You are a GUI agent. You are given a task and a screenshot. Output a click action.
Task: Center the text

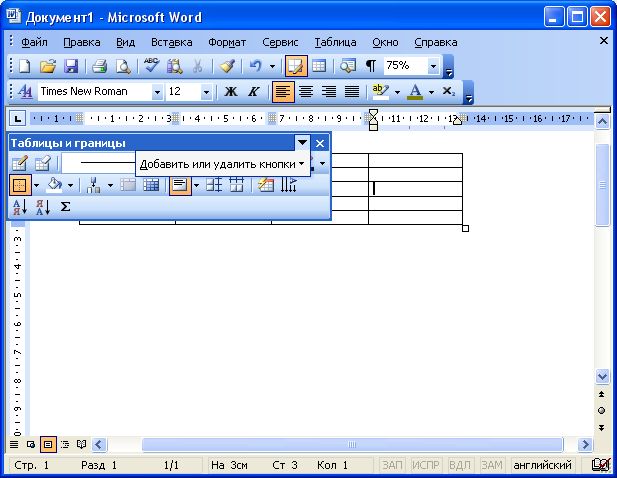[x=306, y=92]
